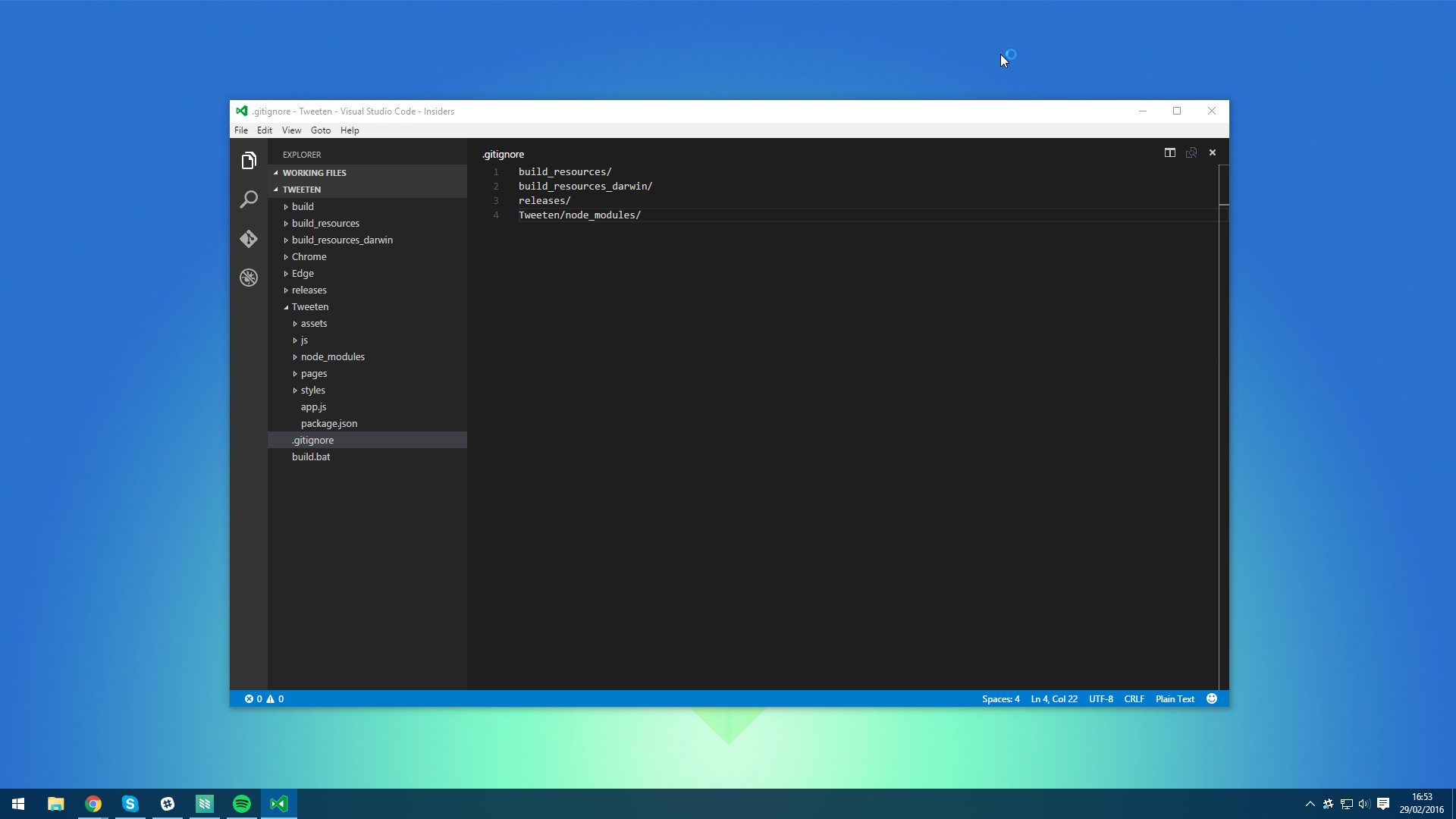Open Spotify from the taskbar
The width and height of the screenshot is (1456, 819).
241,804
